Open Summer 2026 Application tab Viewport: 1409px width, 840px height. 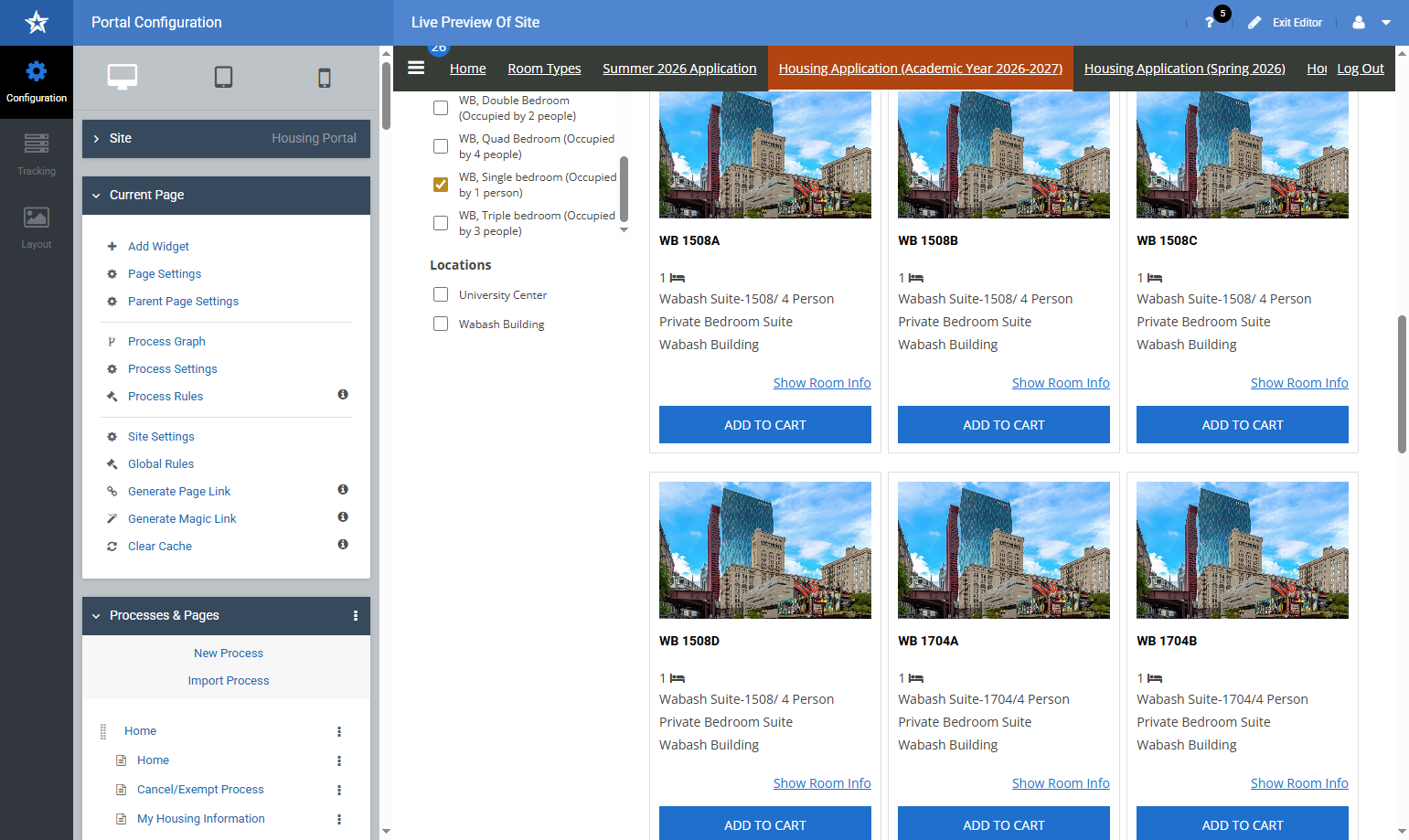pyautogui.click(x=679, y=69)
